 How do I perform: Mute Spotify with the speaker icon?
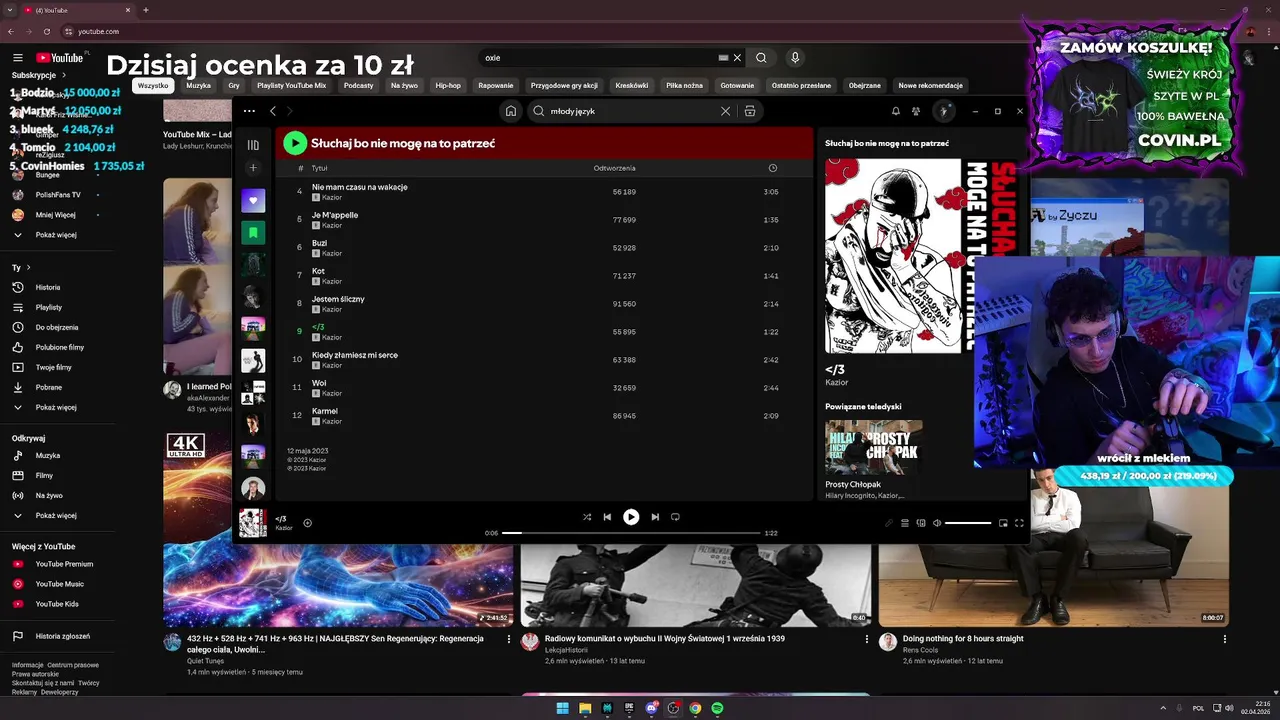tap(937, 523)
